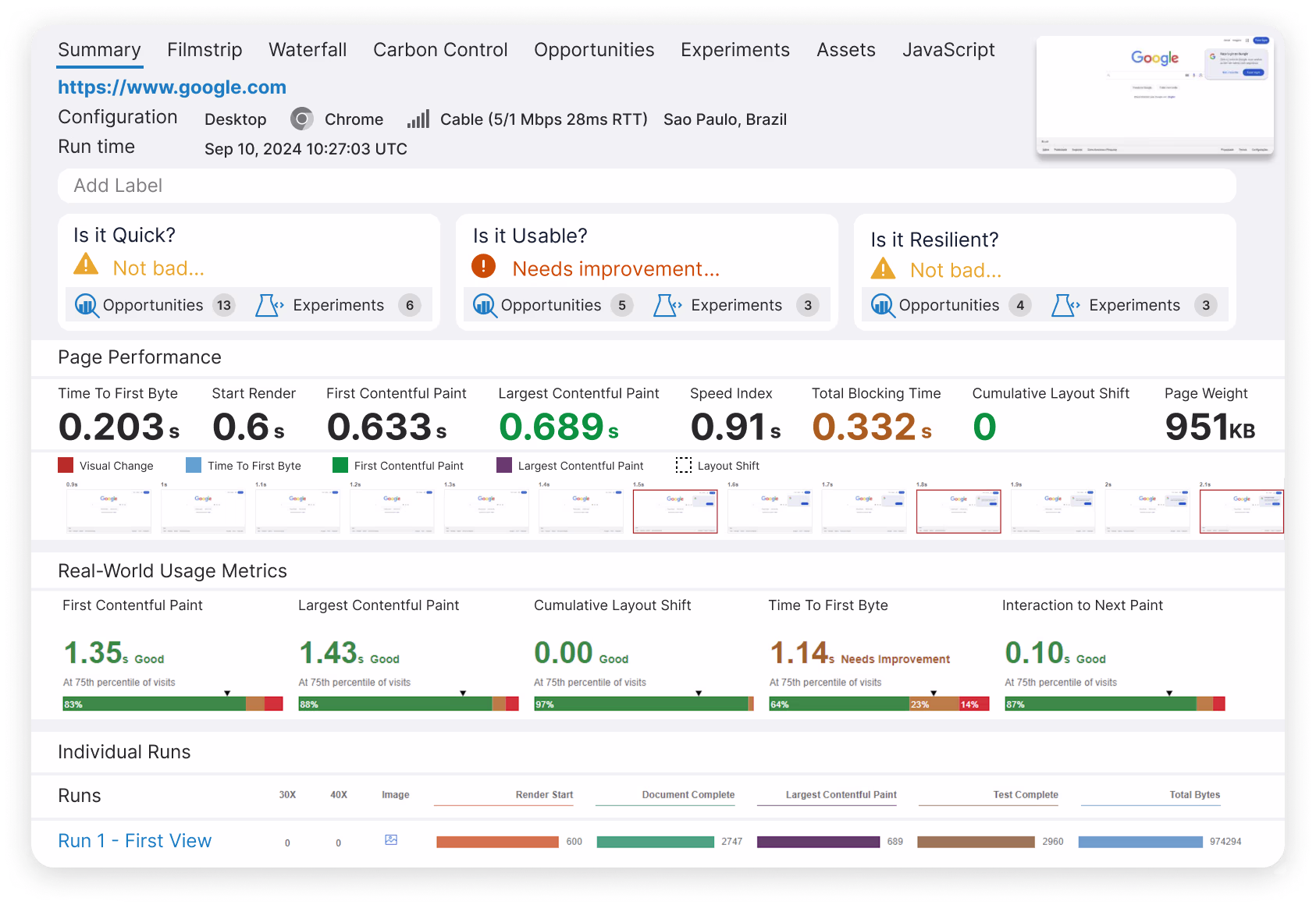Click the Time To First Byte 64% bar segment
The image size is (1316, 905).
[839, 704]
